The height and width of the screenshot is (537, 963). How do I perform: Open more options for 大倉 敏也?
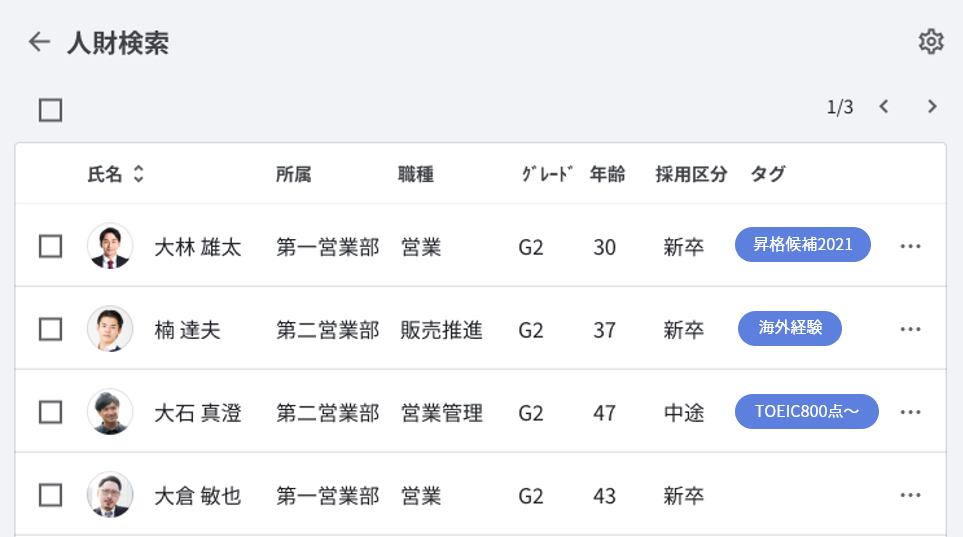coord(910,495)
